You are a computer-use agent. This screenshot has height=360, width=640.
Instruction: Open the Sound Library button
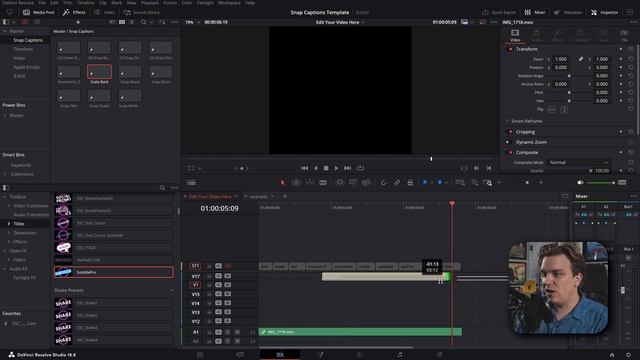pyautogui.click(x=142, y=12)
